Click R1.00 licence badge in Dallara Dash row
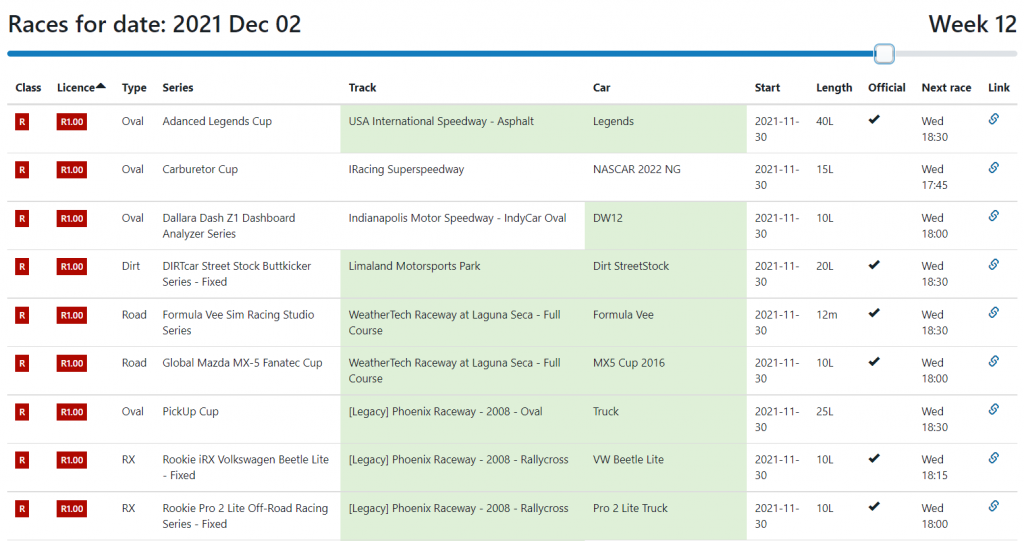The image size is (1024, 541). [72, 218]
